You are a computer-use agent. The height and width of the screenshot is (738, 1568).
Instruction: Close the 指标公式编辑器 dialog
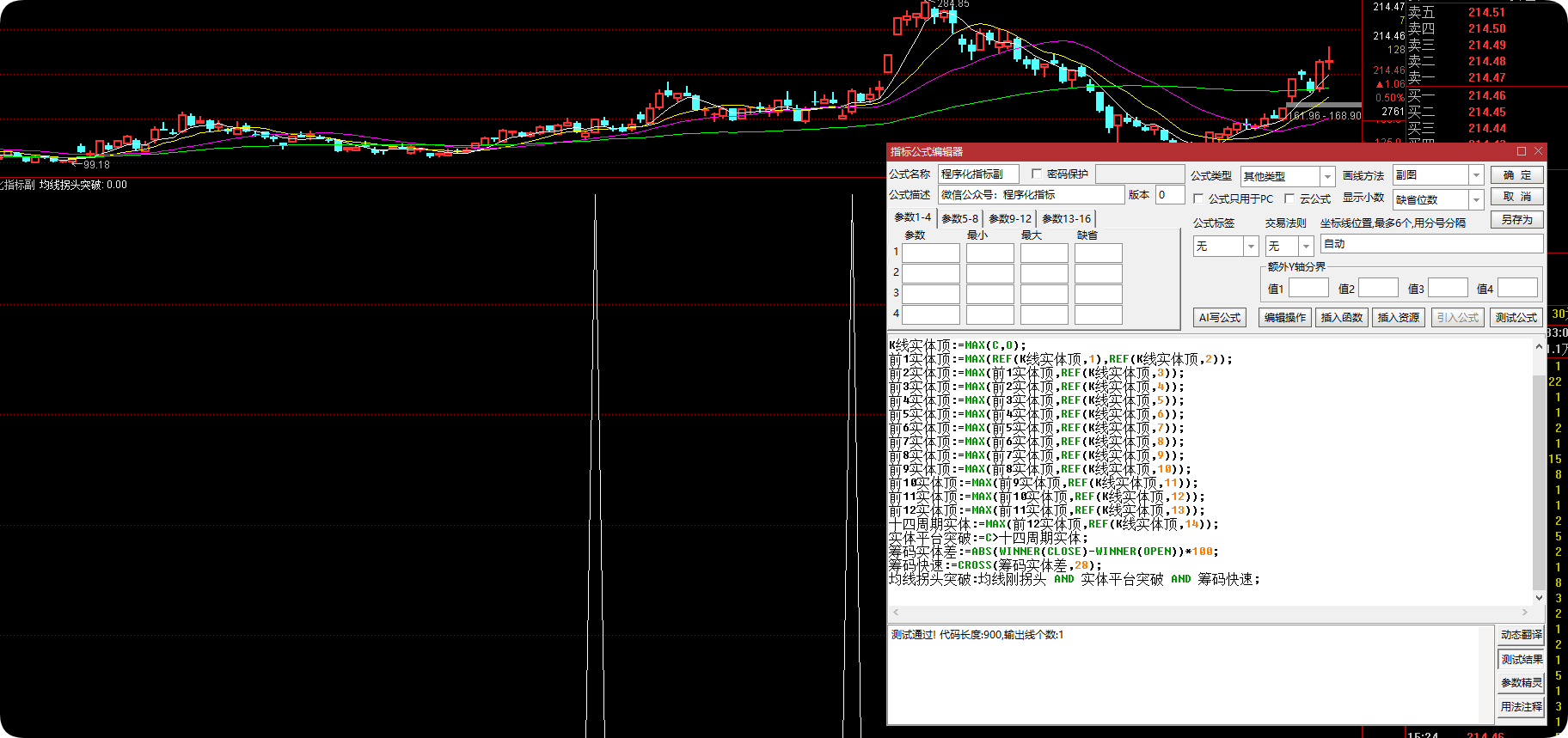pos(1538,151)
